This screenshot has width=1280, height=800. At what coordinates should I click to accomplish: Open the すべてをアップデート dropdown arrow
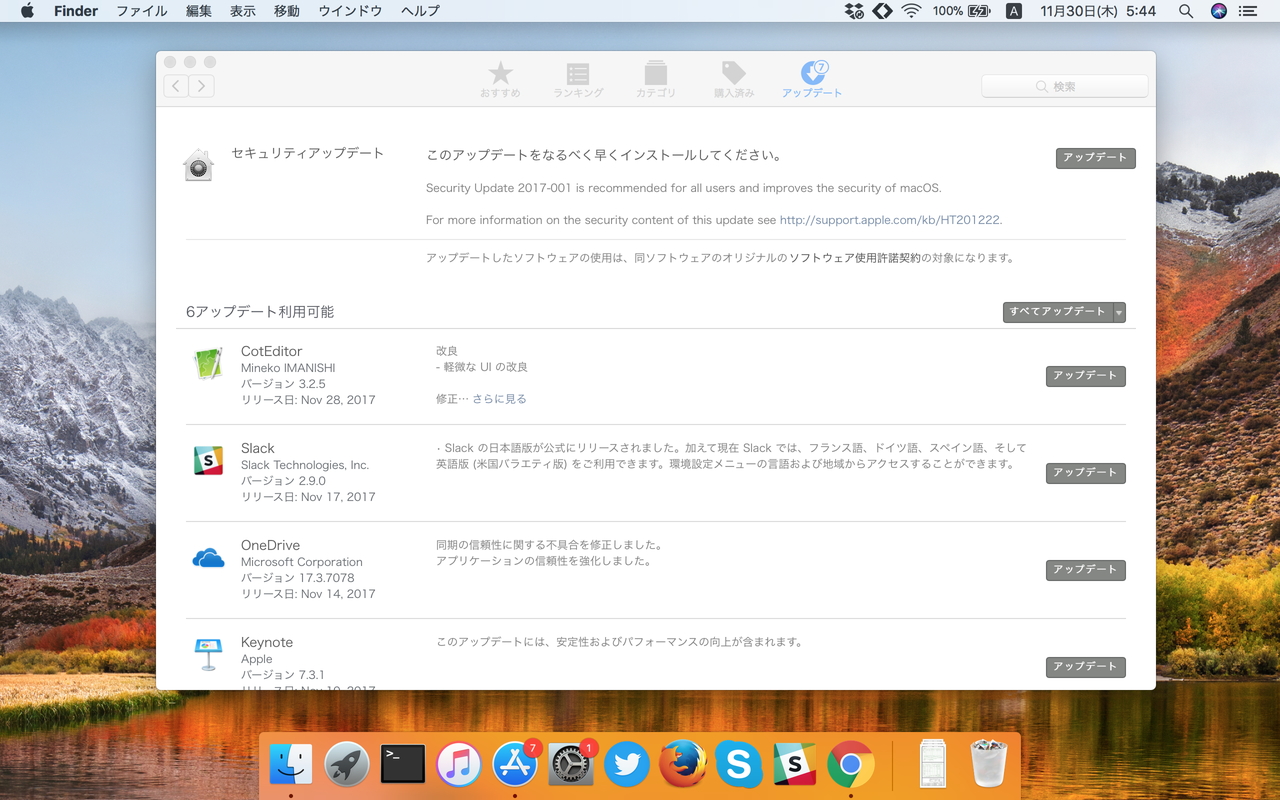[1118, 311]
